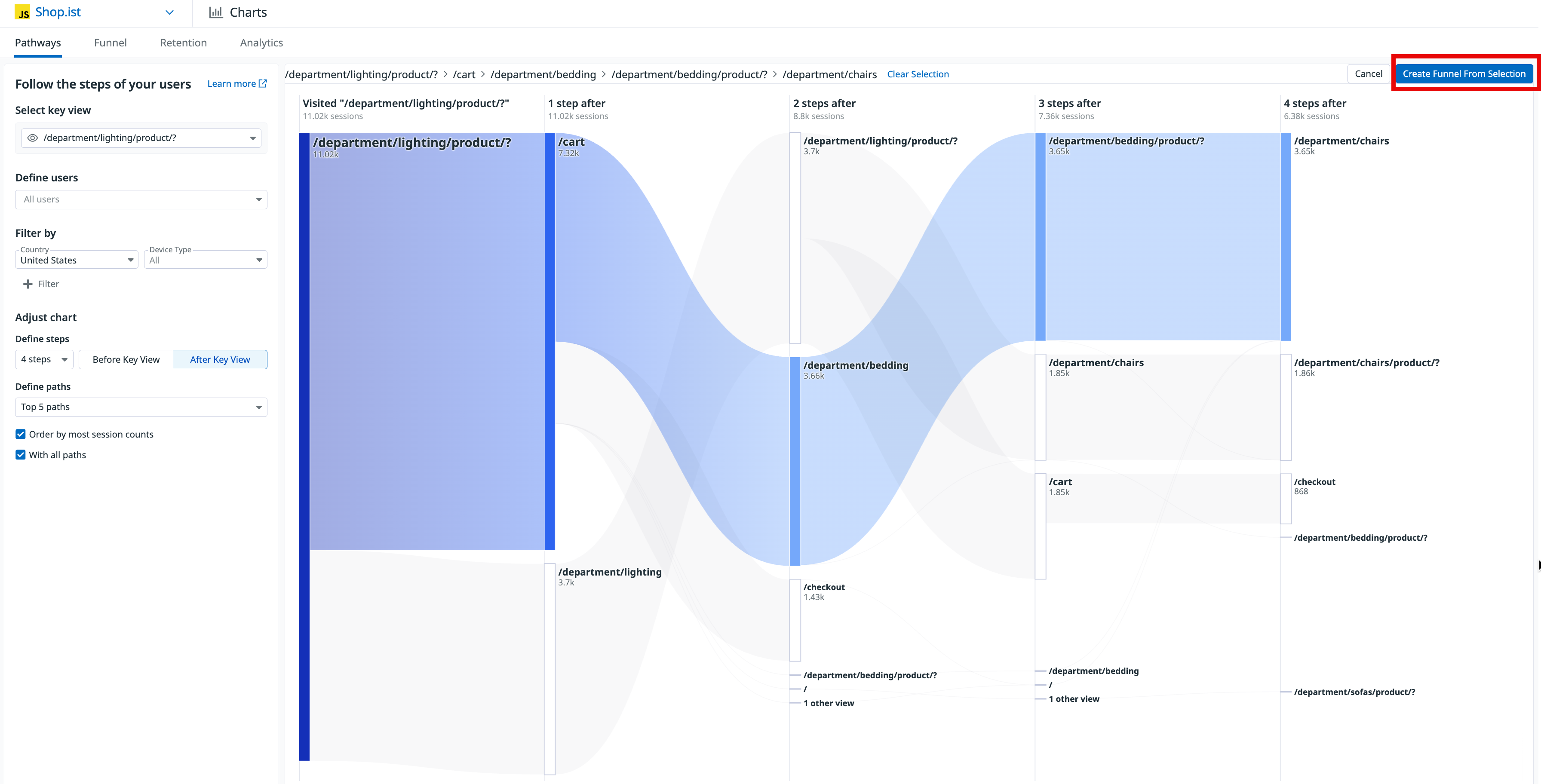The width and height of the screenshot is (1541, 784).
Task: Click the Clear Selection link
Action: coord(917,74)
